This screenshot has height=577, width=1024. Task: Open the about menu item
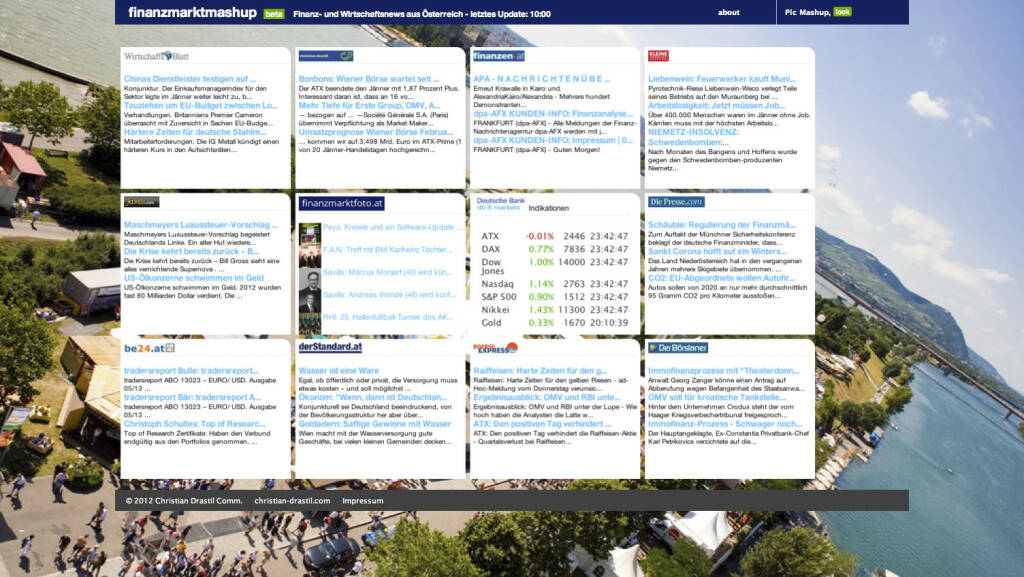point(729,13)
